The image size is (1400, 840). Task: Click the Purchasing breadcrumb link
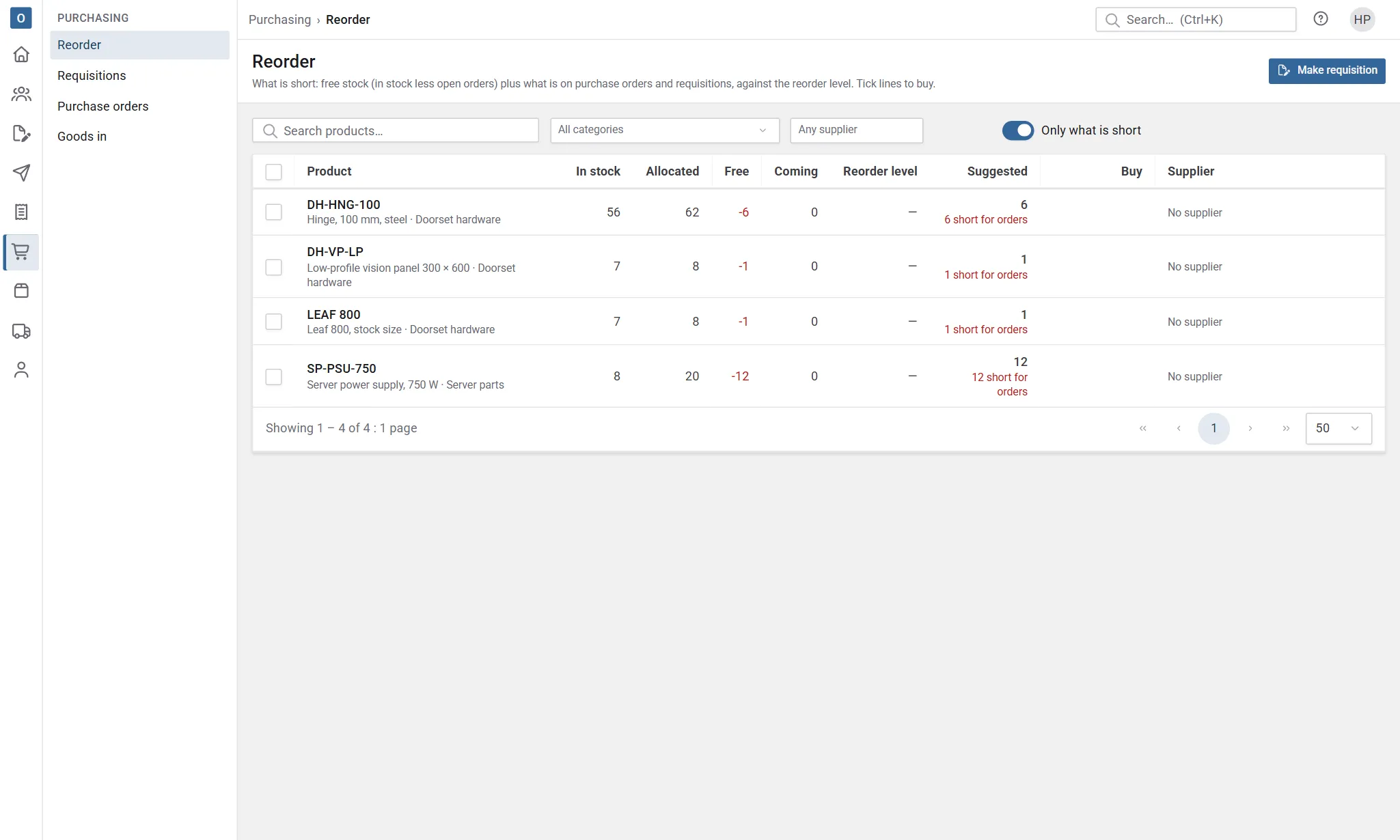(x=279, y=20)
